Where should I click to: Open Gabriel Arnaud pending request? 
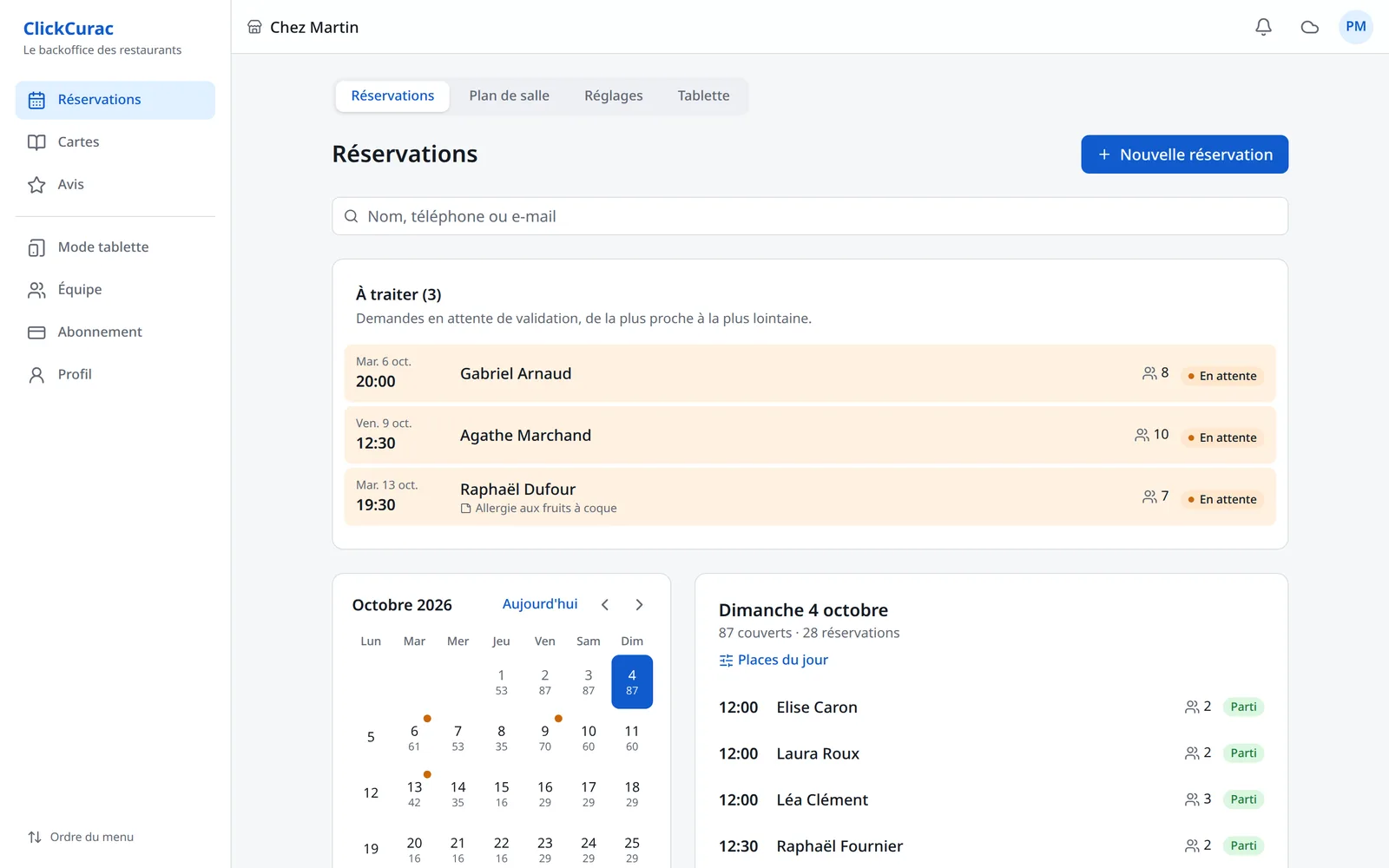pos(810,373)
